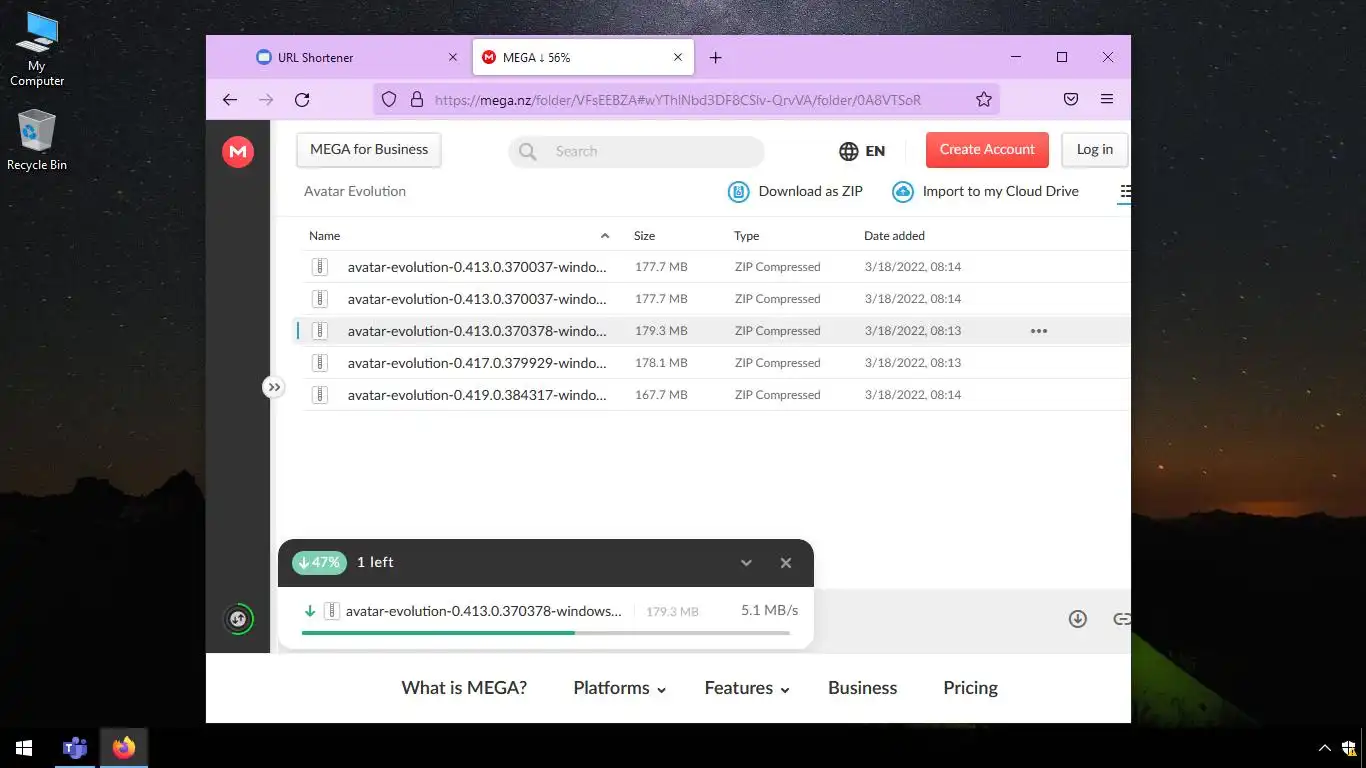1366x768 pixels.
Task: Sort by Type column header
Action: pyautogui.click(x=746, y=236)
